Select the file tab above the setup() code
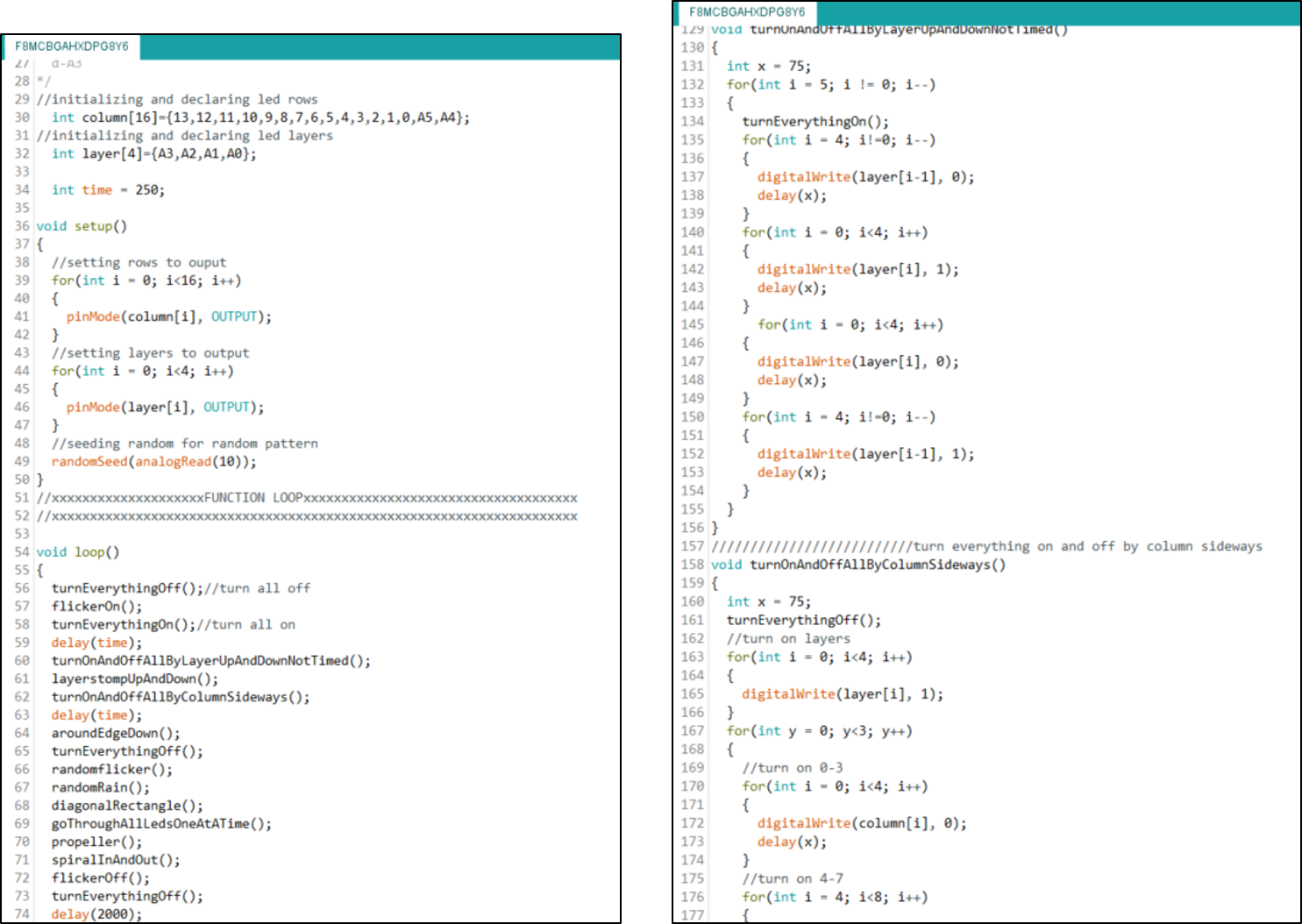This screenshot has height=924, width=1302. (x=72, y=46)
